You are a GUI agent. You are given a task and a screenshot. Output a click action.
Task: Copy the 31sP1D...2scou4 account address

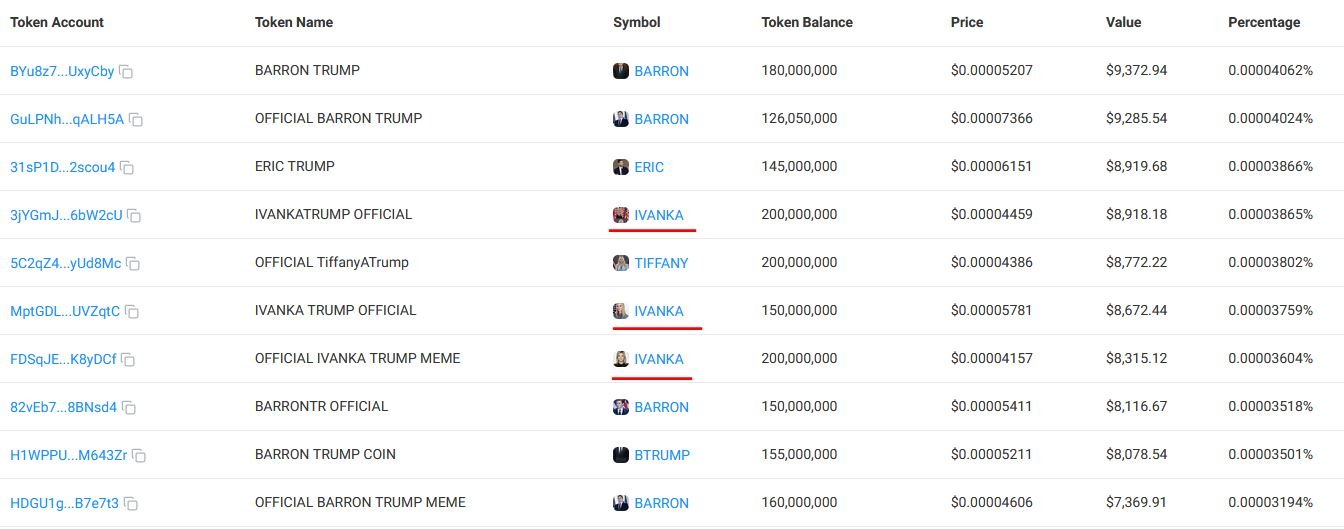click(x=127, y=168)
